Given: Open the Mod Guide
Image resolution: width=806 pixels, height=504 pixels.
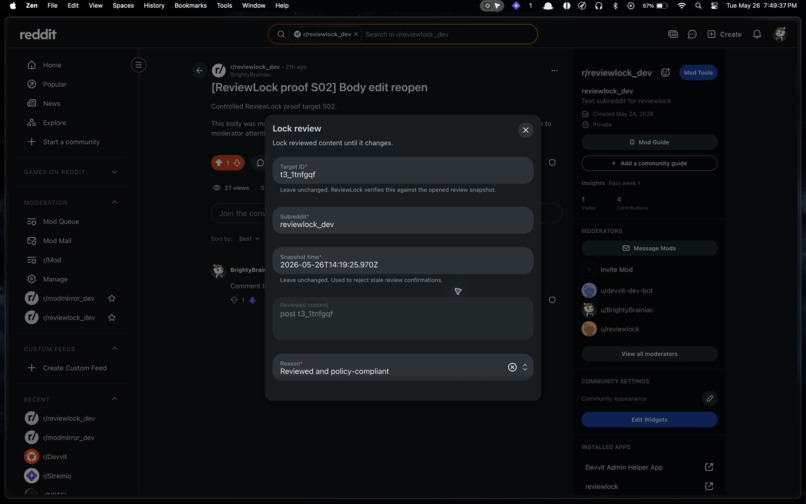Looking at the screenshot, I should 649,142.
